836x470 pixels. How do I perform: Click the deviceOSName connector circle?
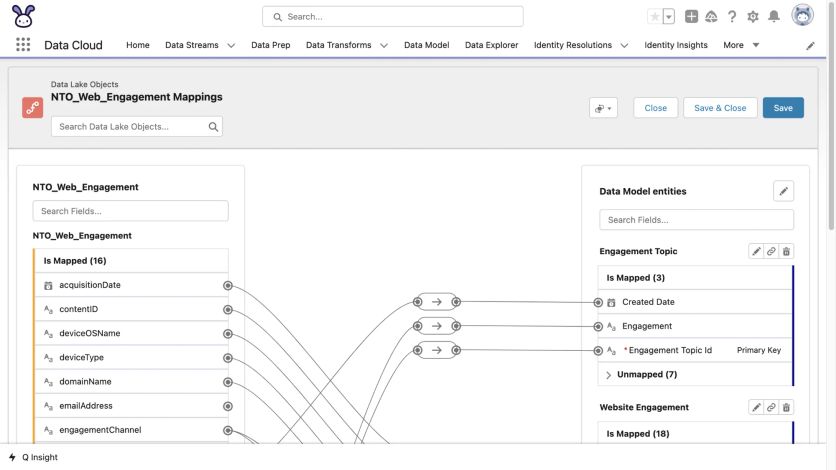(228, 334)
